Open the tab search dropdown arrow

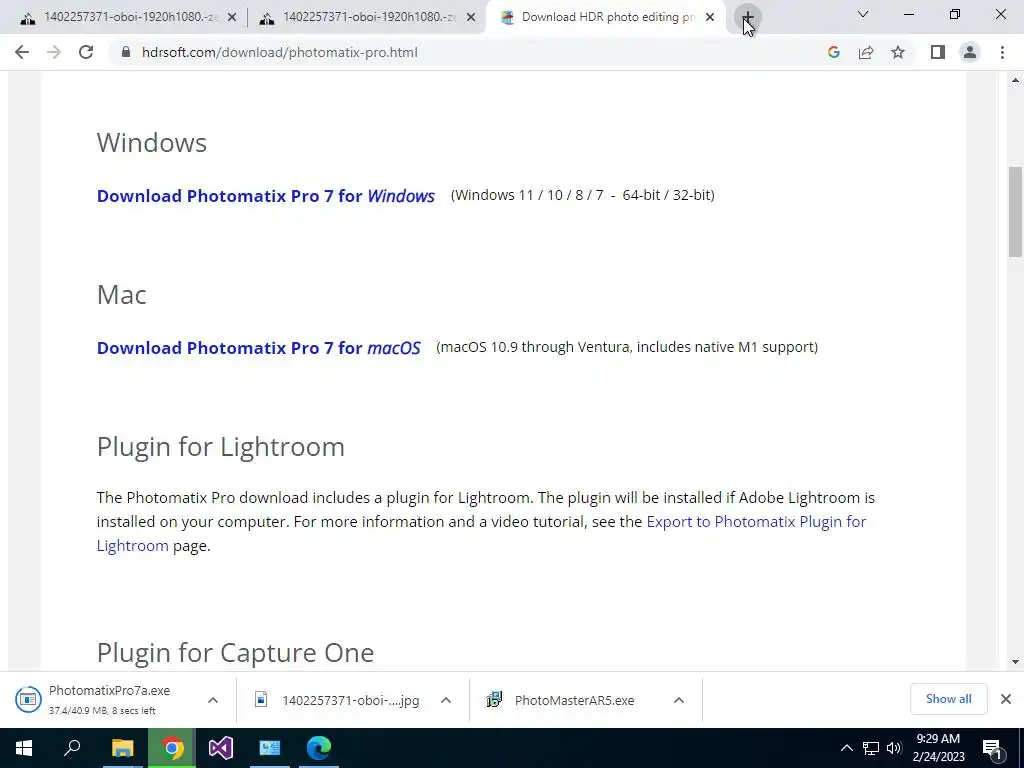(x=863, y=14)
